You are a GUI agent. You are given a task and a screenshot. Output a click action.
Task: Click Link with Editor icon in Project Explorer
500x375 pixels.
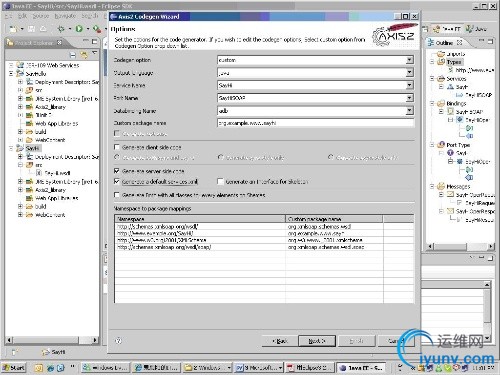[84, 54]
